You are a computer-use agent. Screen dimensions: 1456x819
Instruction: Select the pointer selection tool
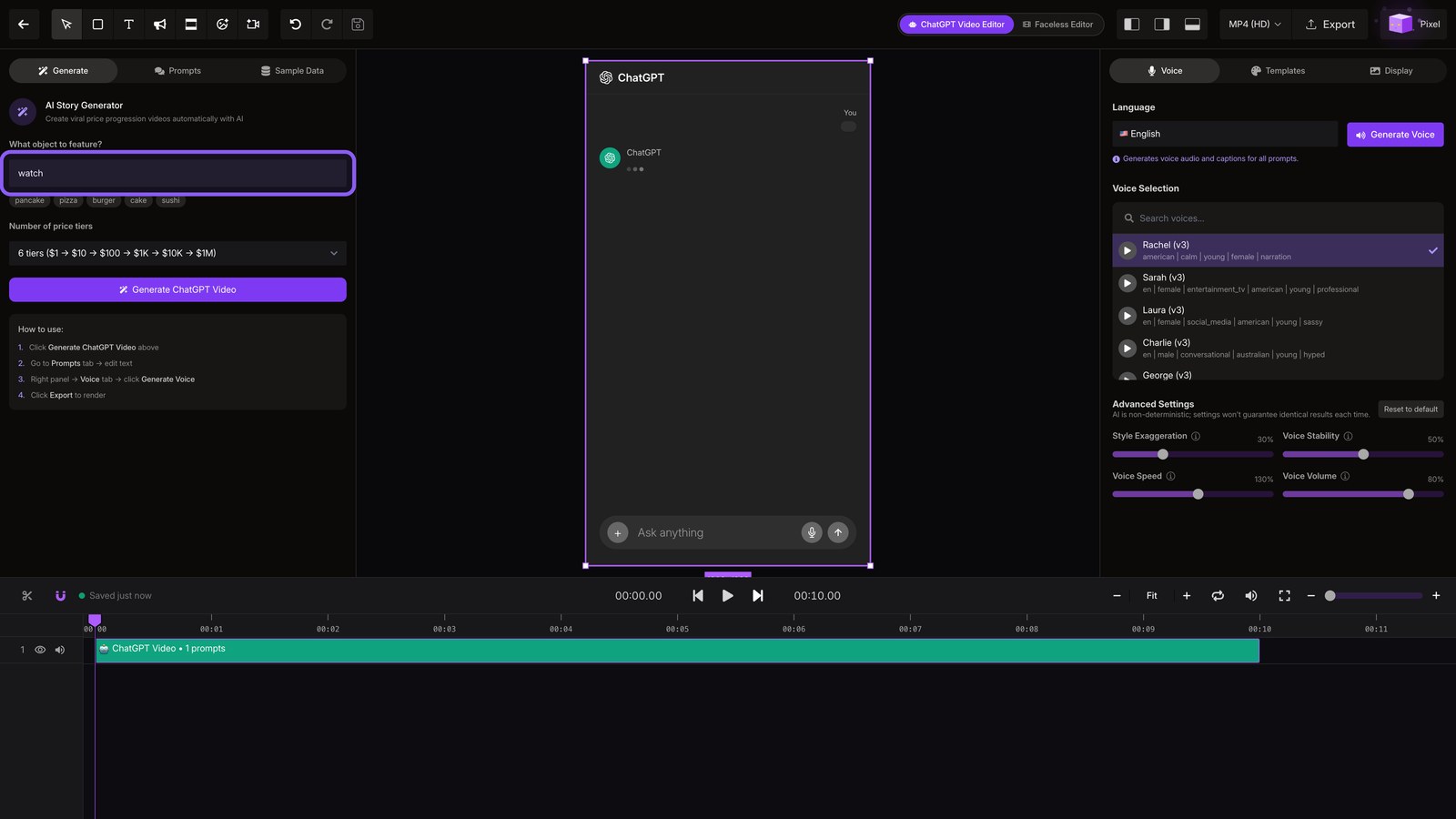click(x=66, y=25)
